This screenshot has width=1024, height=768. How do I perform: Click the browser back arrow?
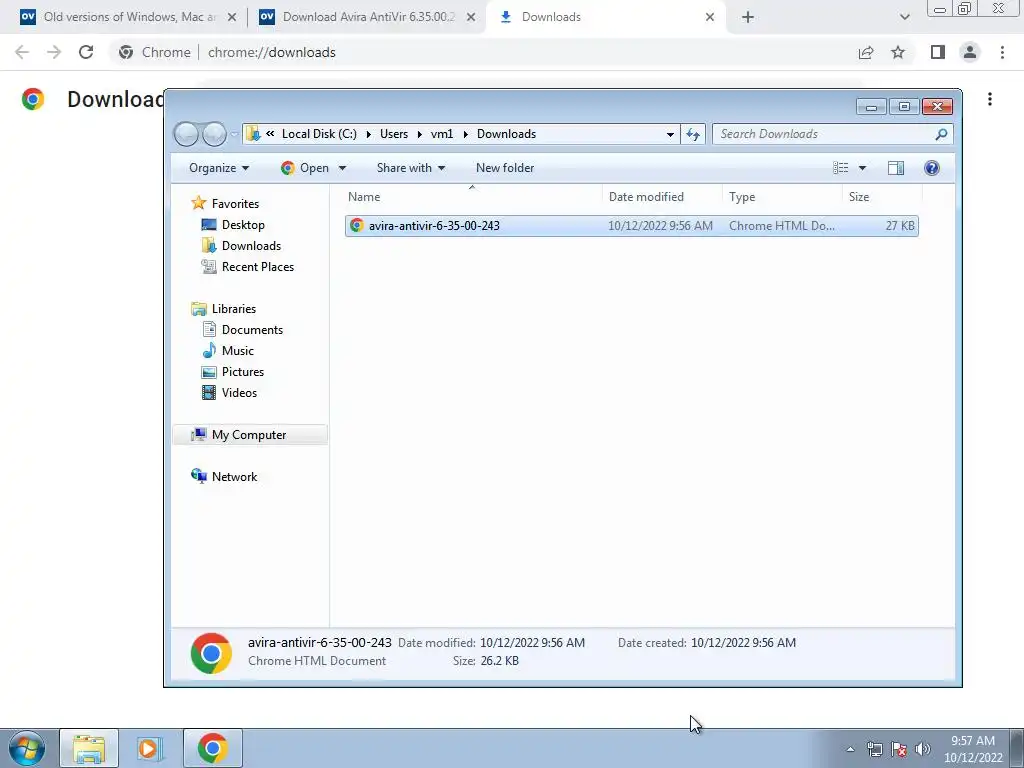[22, 52]
